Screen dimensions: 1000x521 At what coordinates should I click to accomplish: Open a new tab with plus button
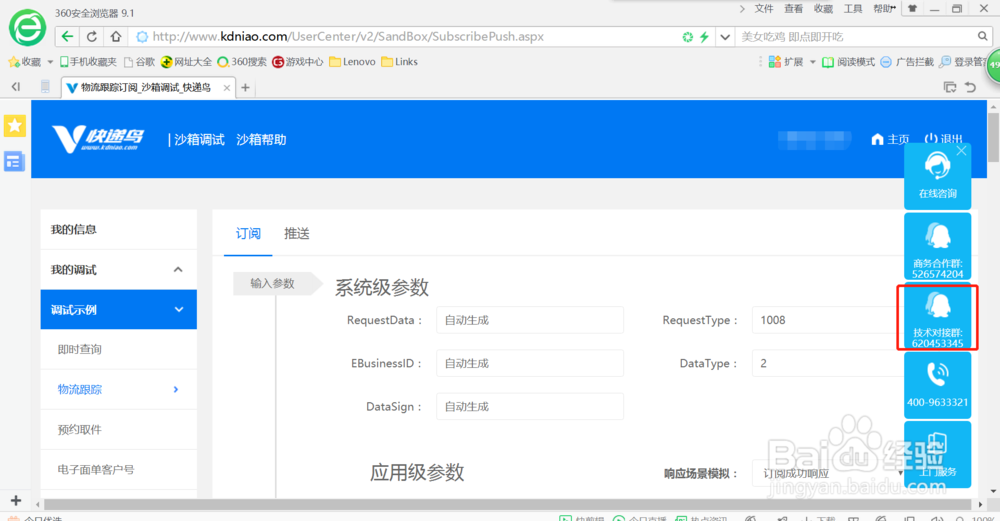pyautogui.click(x=245, y=87)
